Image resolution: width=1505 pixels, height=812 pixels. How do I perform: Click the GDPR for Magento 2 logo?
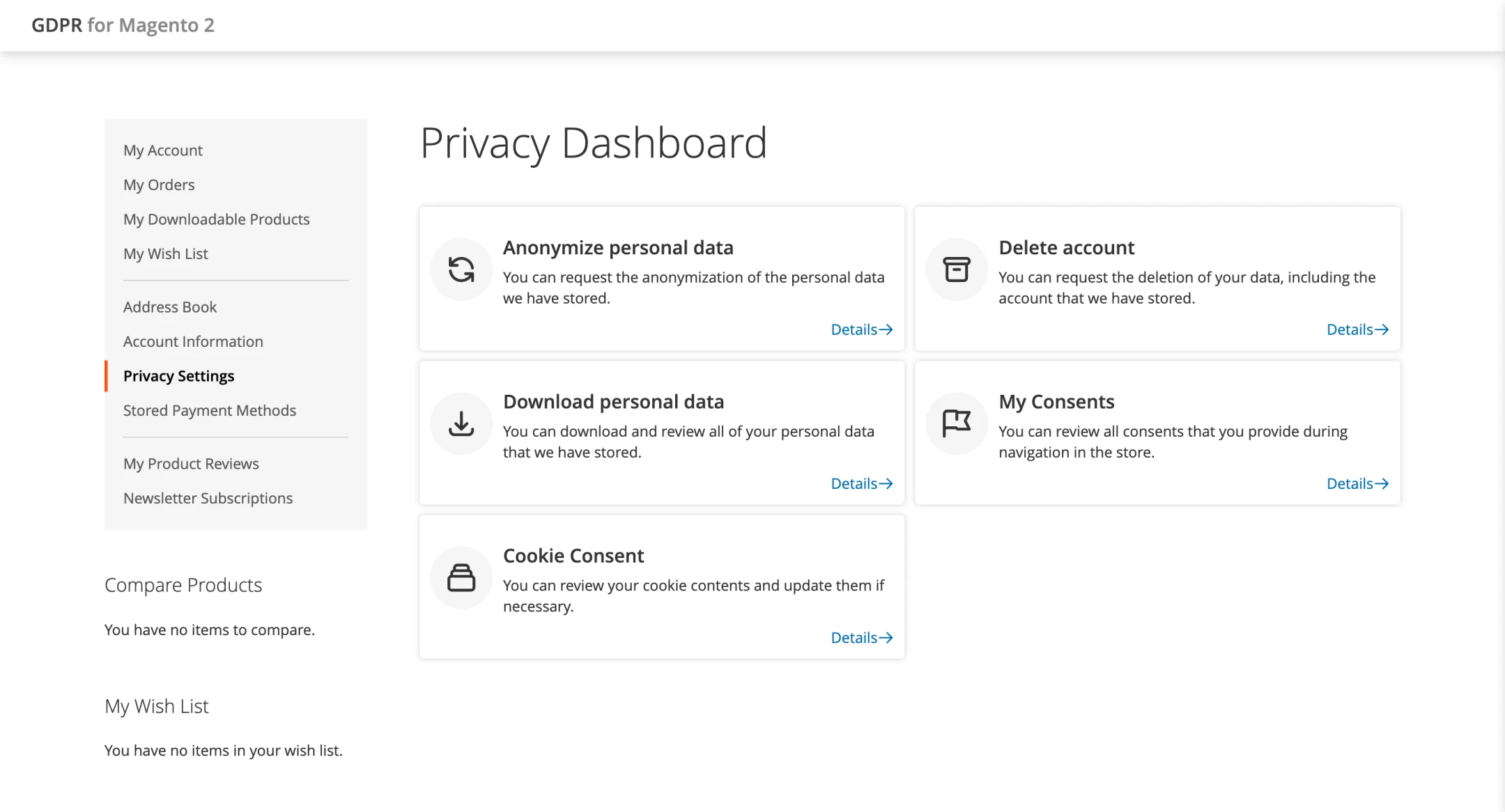pos(123,25)
